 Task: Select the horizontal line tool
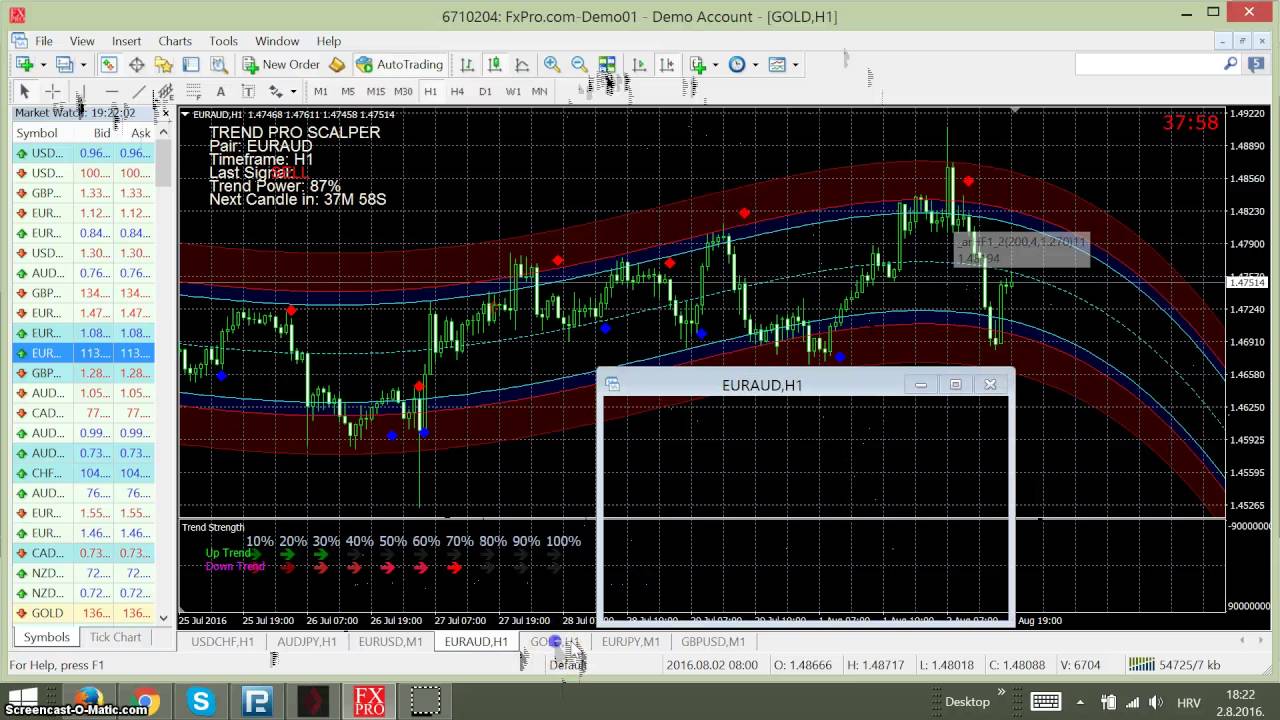111,91
